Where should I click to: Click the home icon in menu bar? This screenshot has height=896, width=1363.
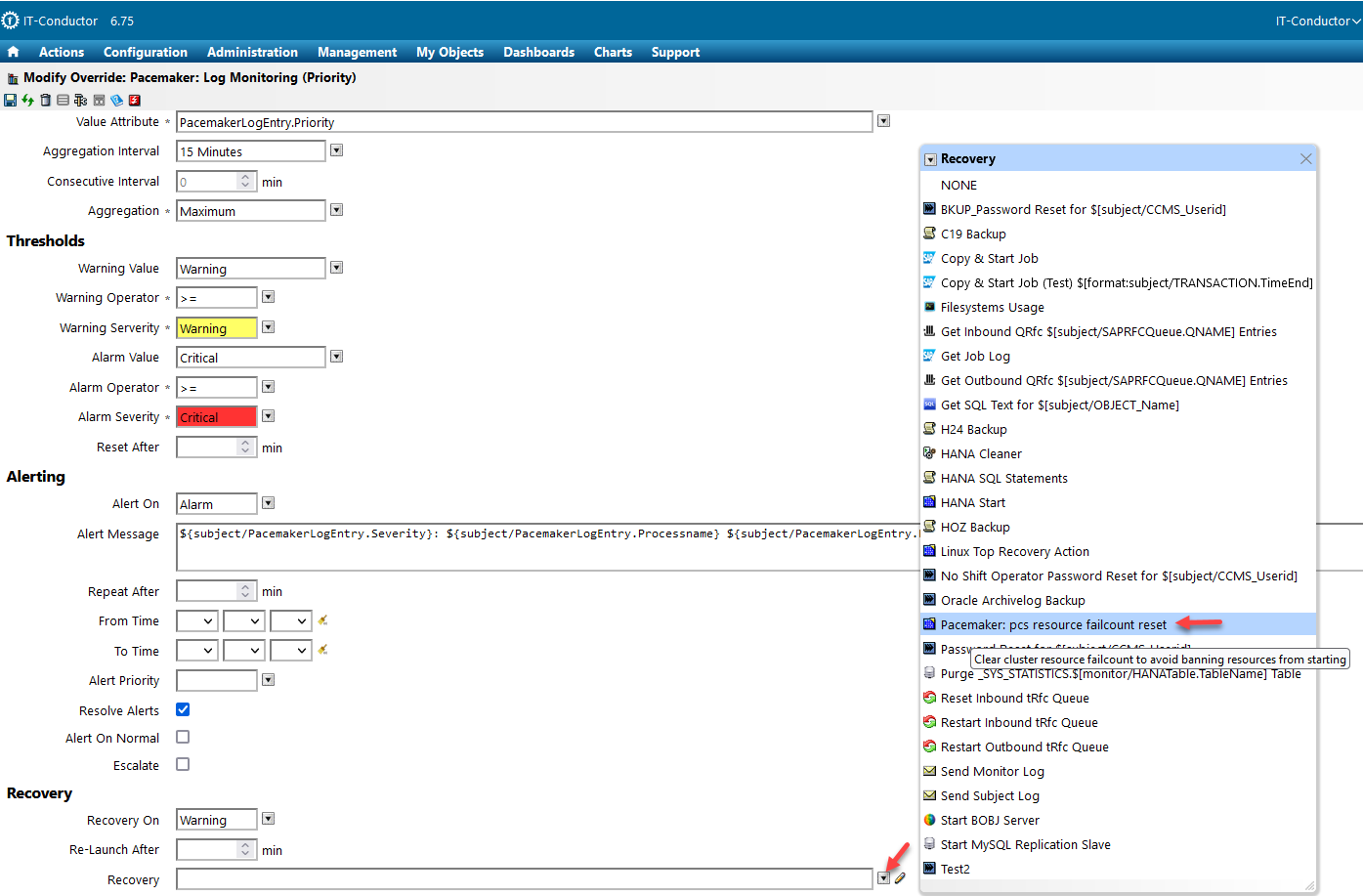[x=13, y=52]
